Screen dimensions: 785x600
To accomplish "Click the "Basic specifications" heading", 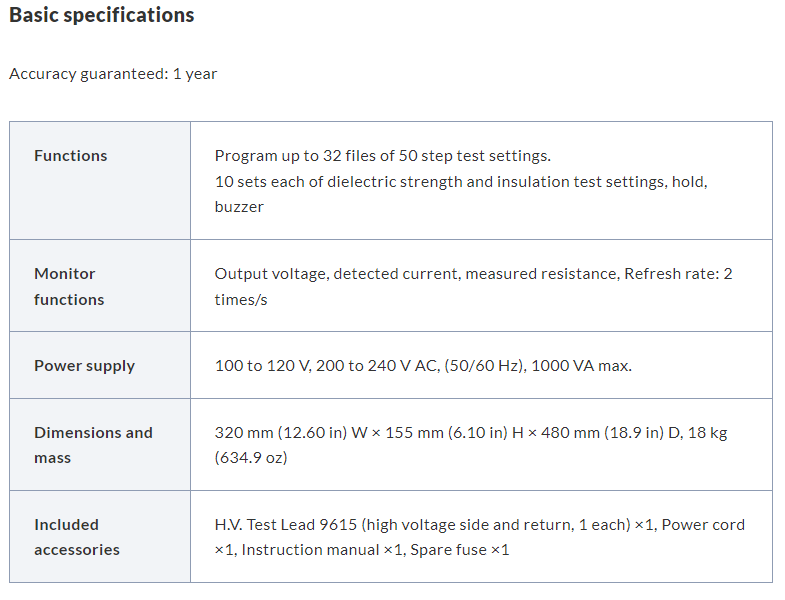I will point(102,16).
